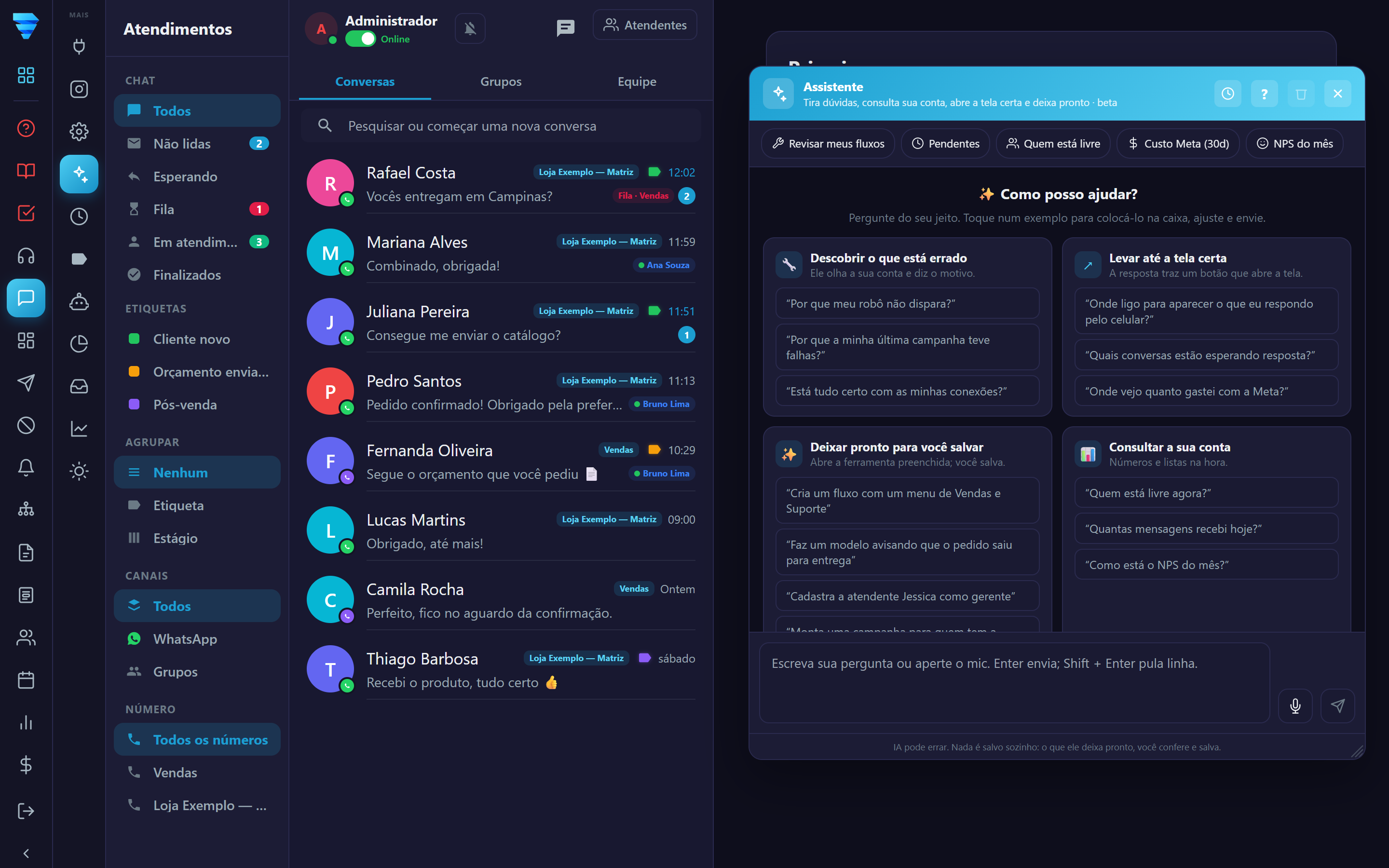Filter by purple Pós-venda label
This screenshot has height=868, width=1389.
coord(197,404)
